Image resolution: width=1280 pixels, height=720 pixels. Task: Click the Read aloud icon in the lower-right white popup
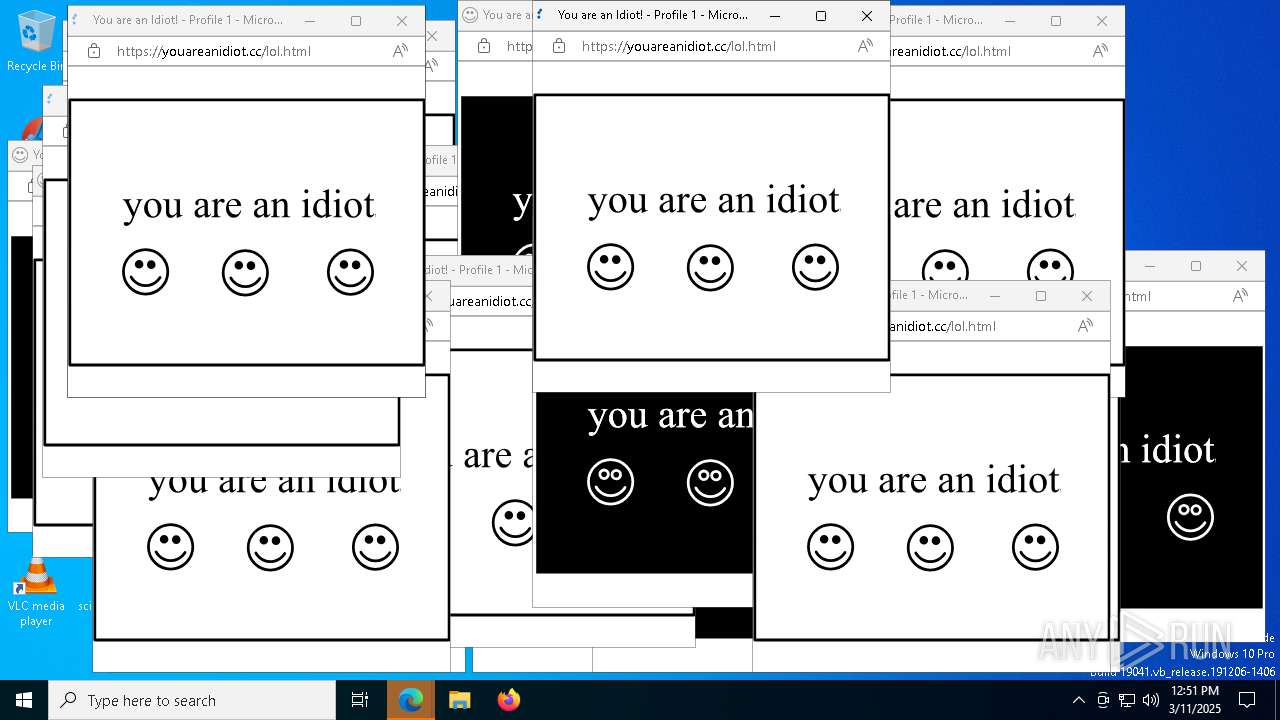pos(1085,326)
